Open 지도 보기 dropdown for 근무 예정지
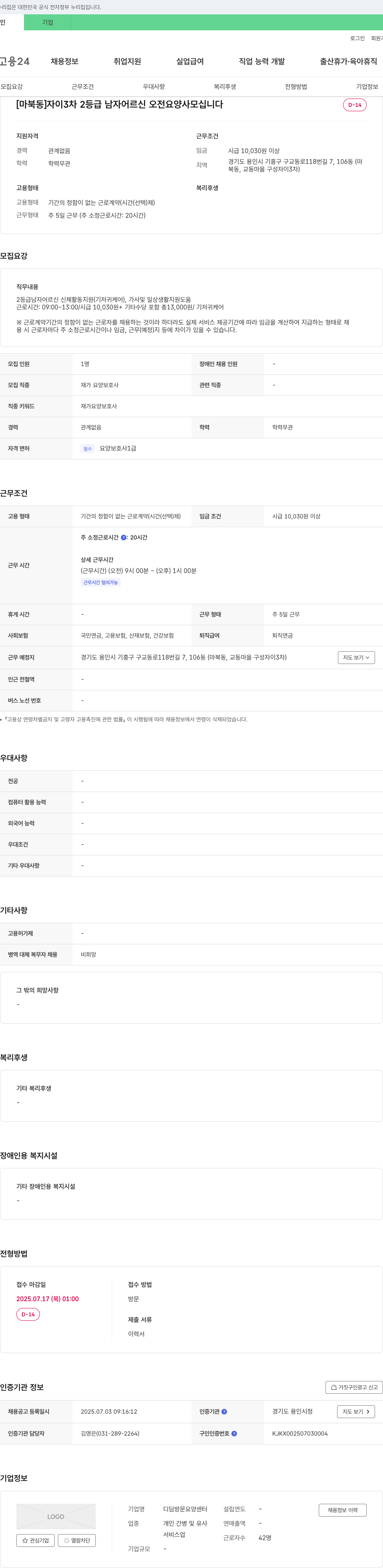 [356, 658]
